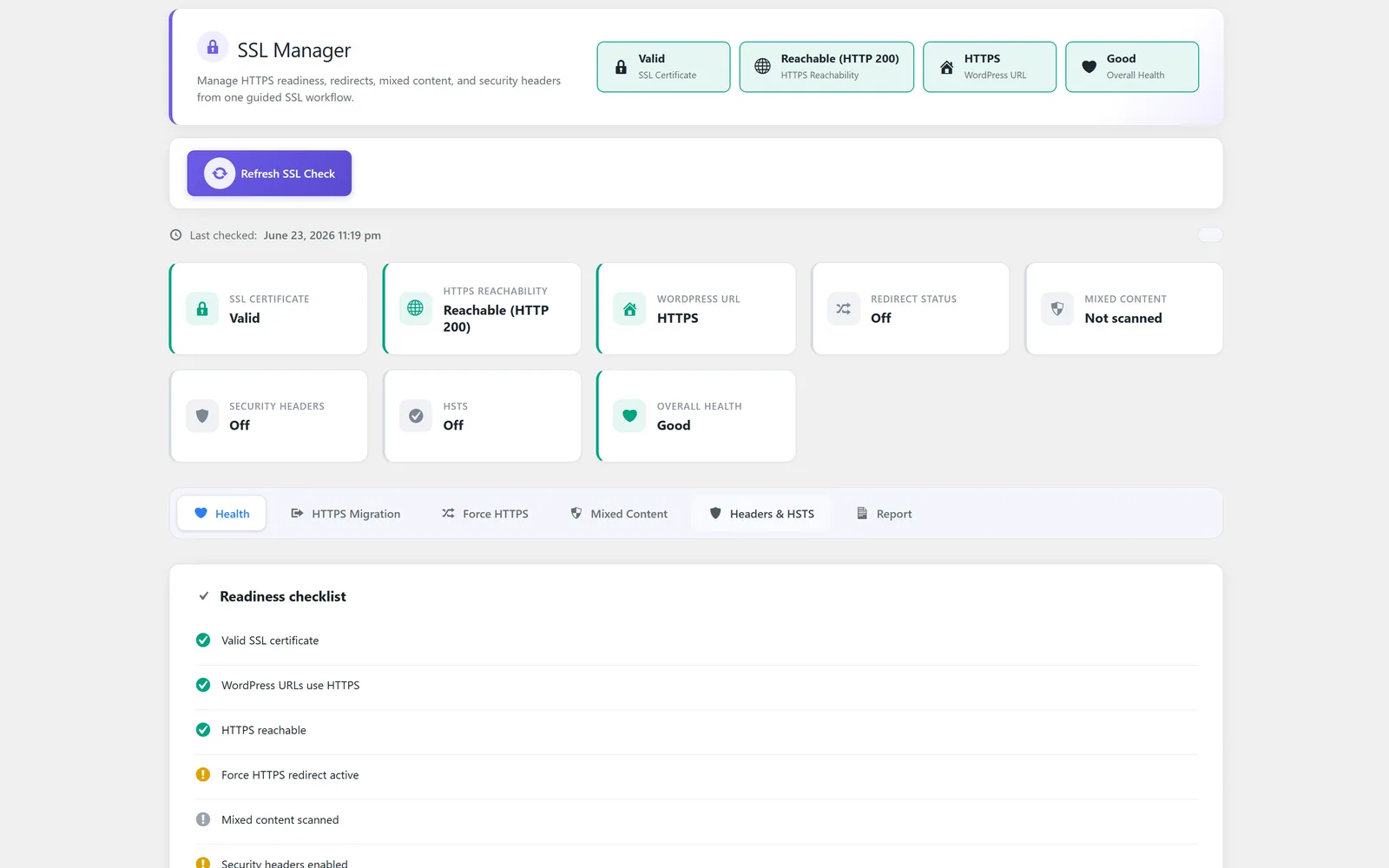Select the Redirect Status Off card
Image resolution: width=1389 pixels, height=868 pixels.
click(x=911, y=309)
